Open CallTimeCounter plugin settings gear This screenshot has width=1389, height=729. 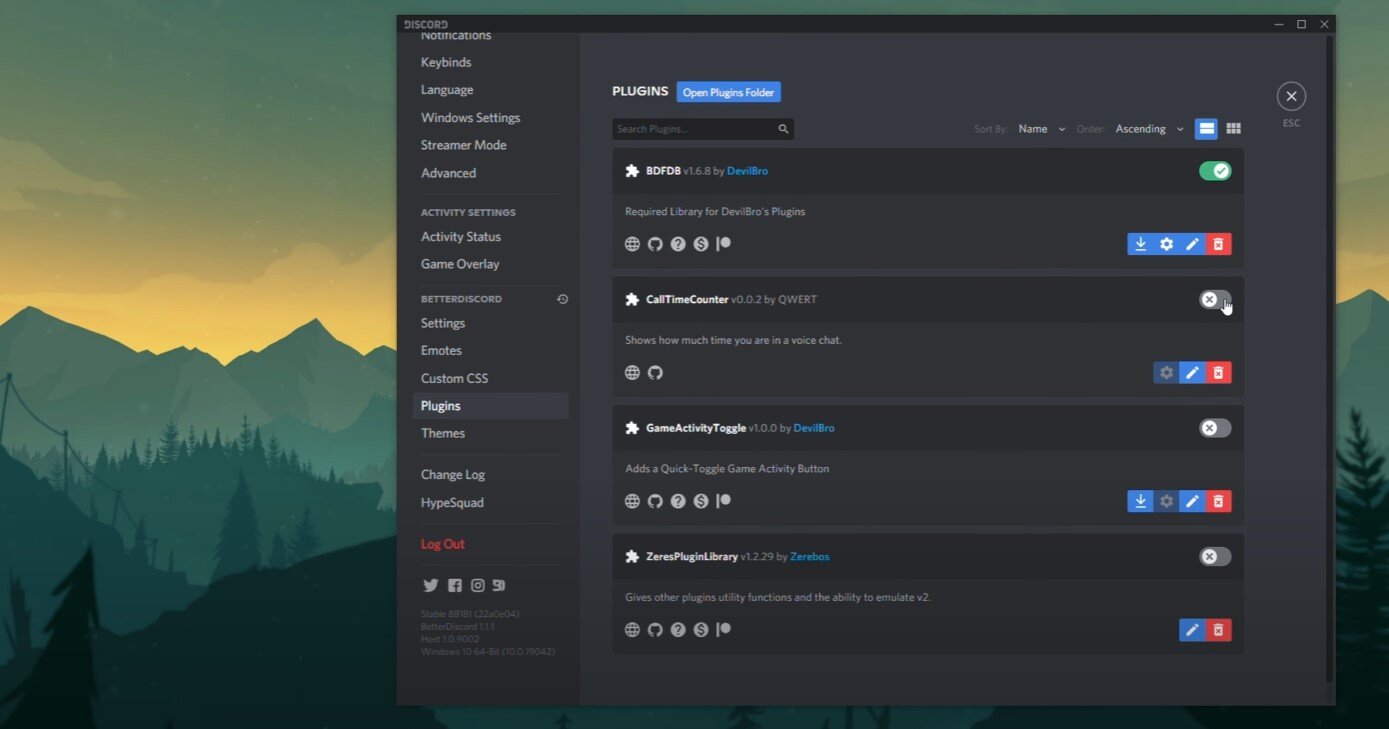coord(1166,372)
